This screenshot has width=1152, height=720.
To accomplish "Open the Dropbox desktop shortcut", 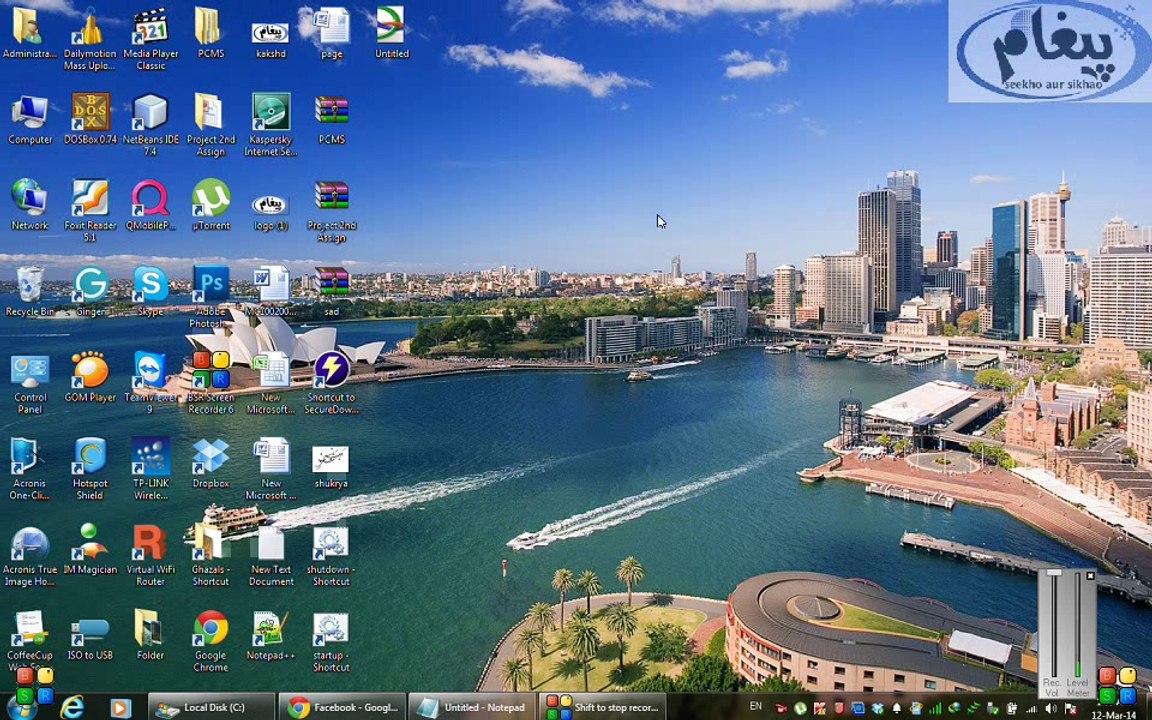I will [211, 463].
